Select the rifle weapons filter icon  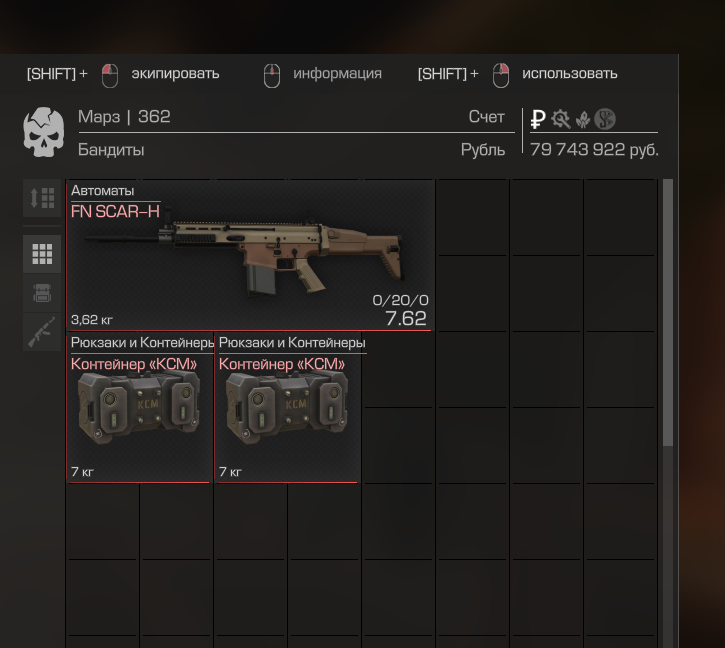(42, 332)
